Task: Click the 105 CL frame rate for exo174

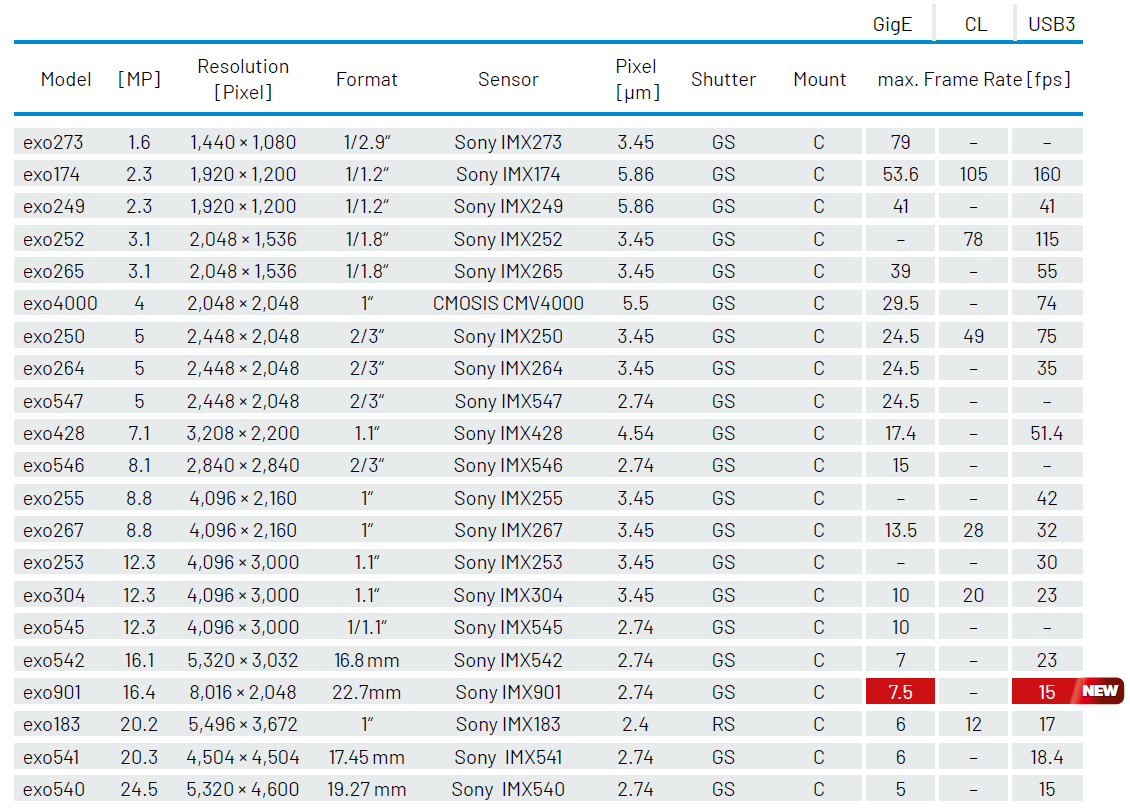Action: [974, 174]
